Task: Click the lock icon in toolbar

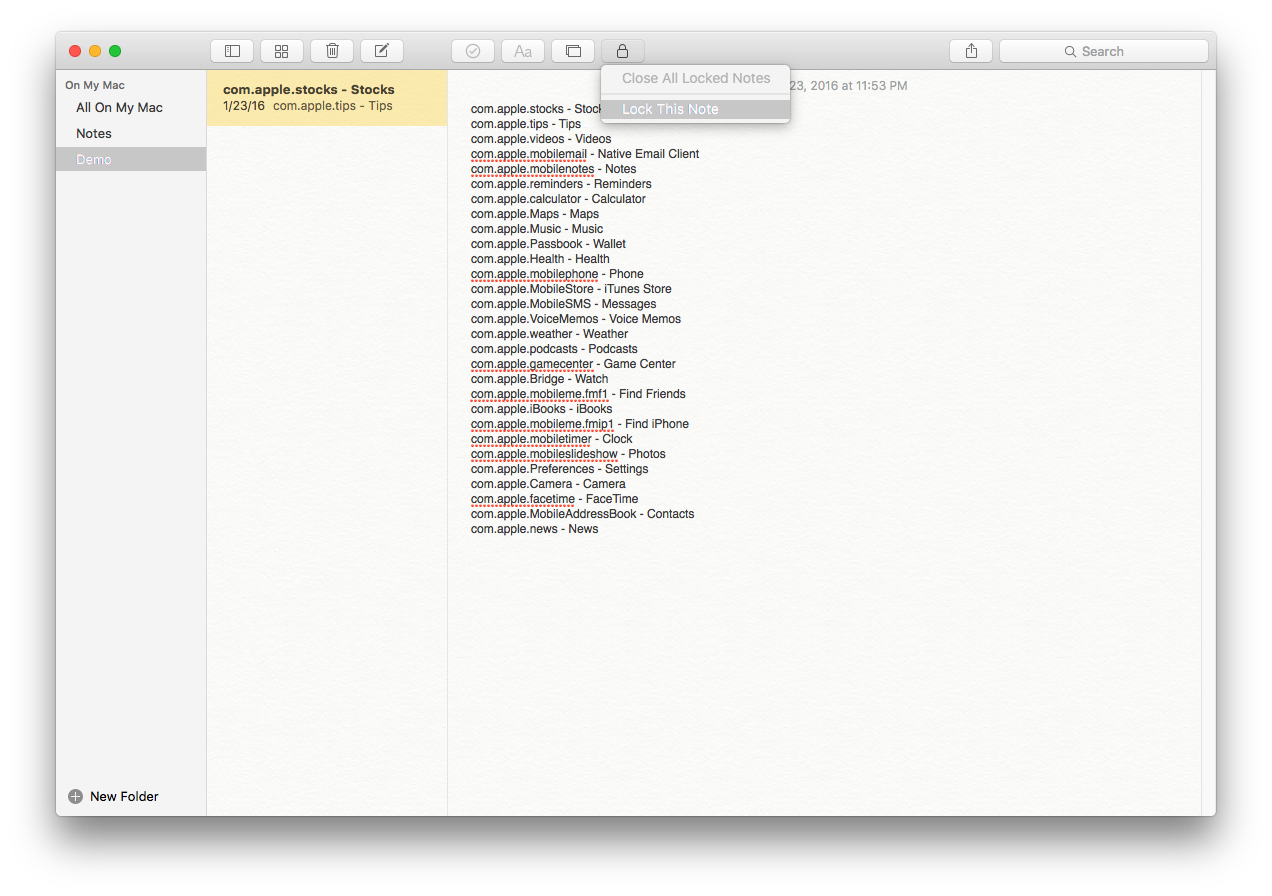Action: [x=623, y=51]
